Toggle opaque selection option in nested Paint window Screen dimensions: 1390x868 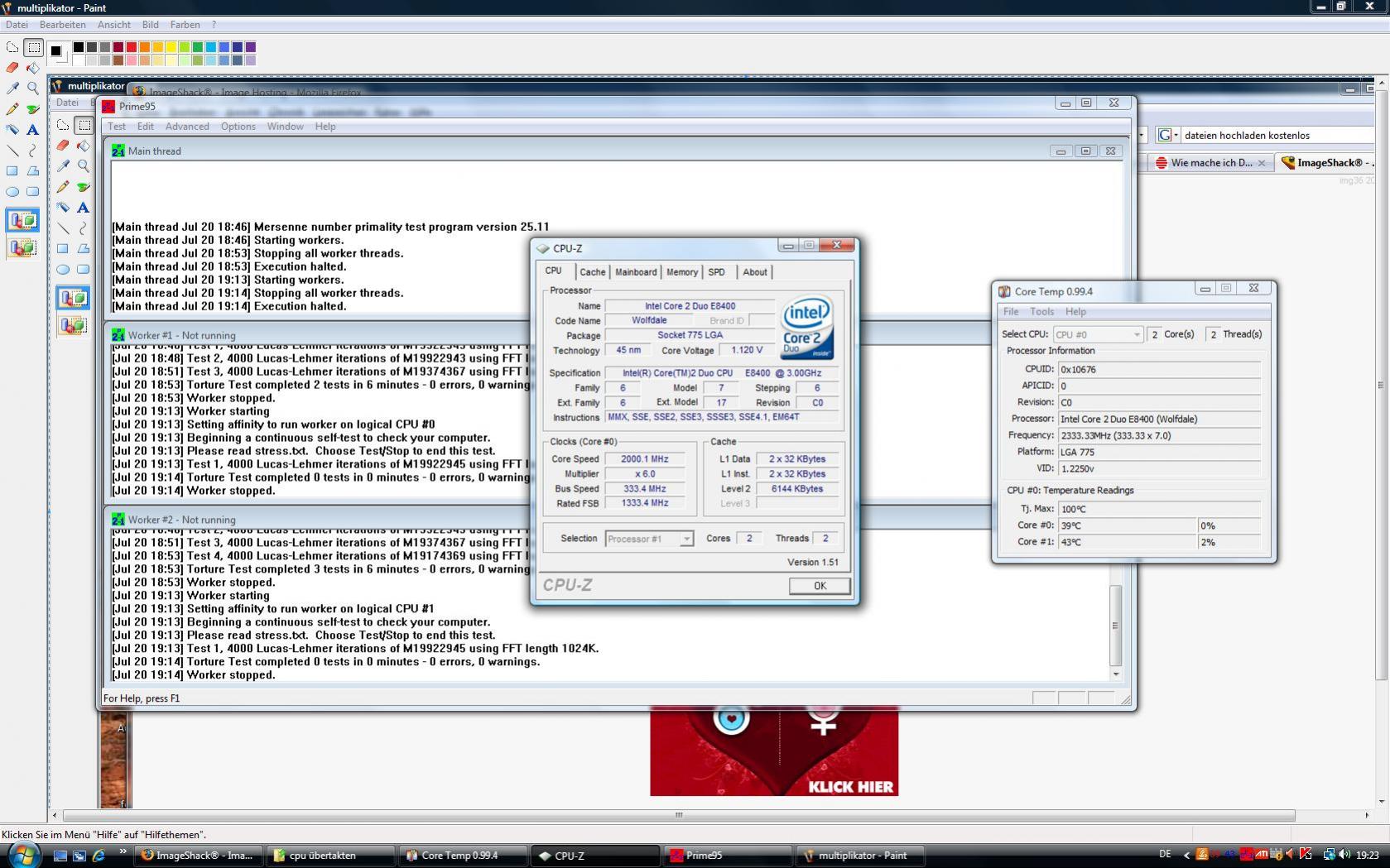(73, 298)
